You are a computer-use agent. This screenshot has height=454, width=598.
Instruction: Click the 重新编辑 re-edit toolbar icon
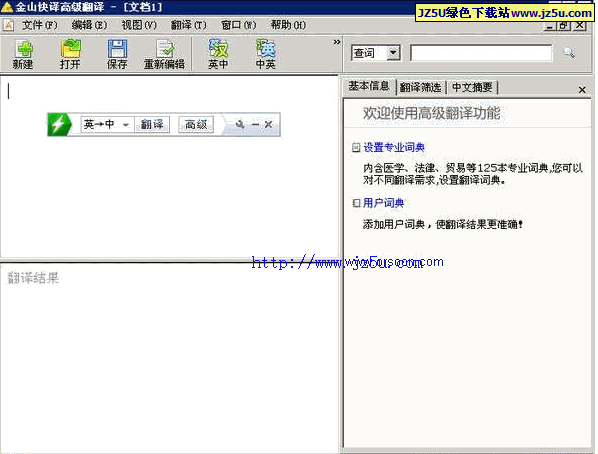[164, 54]
